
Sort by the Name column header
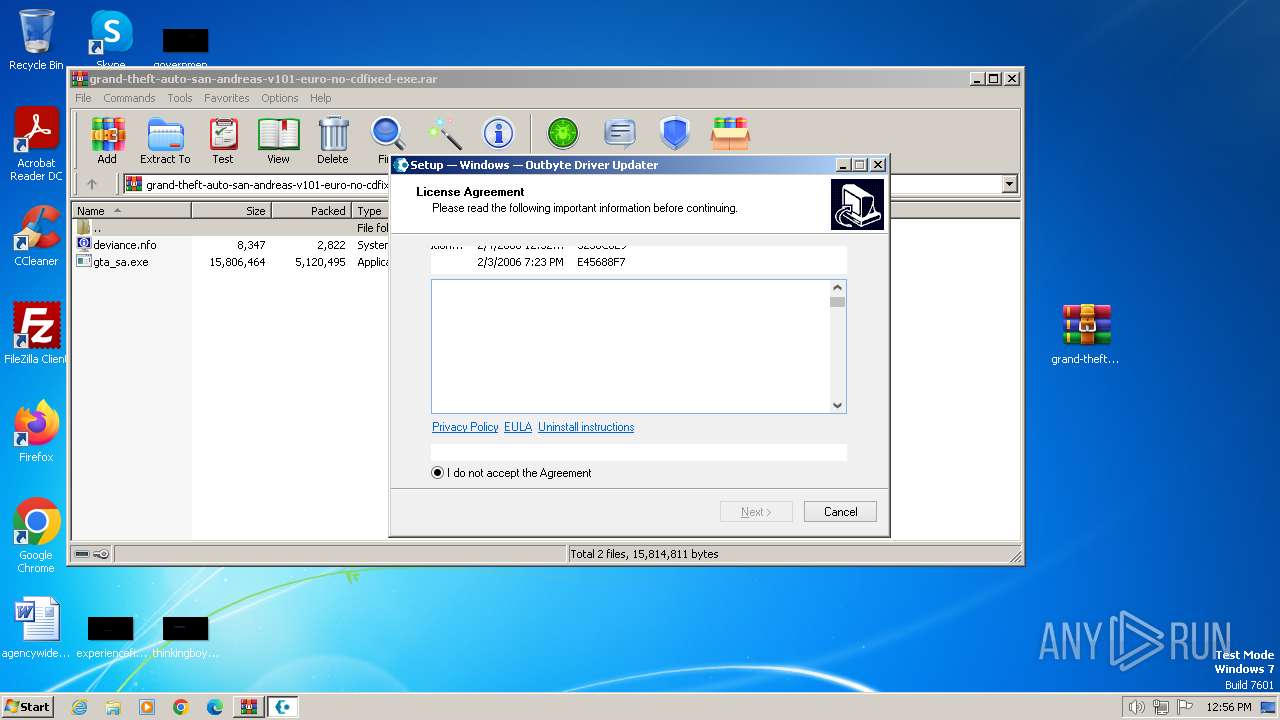coord(131,211)
